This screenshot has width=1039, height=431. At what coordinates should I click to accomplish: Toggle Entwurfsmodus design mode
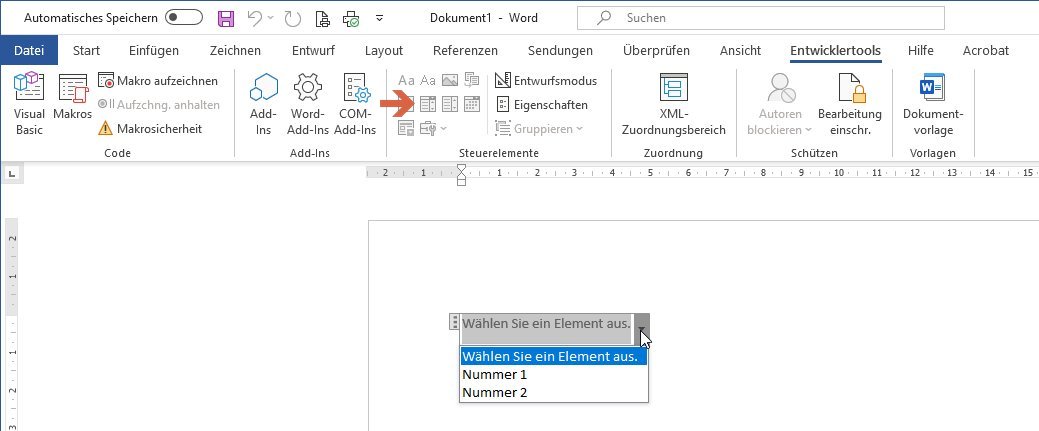[x=546, y=81]
